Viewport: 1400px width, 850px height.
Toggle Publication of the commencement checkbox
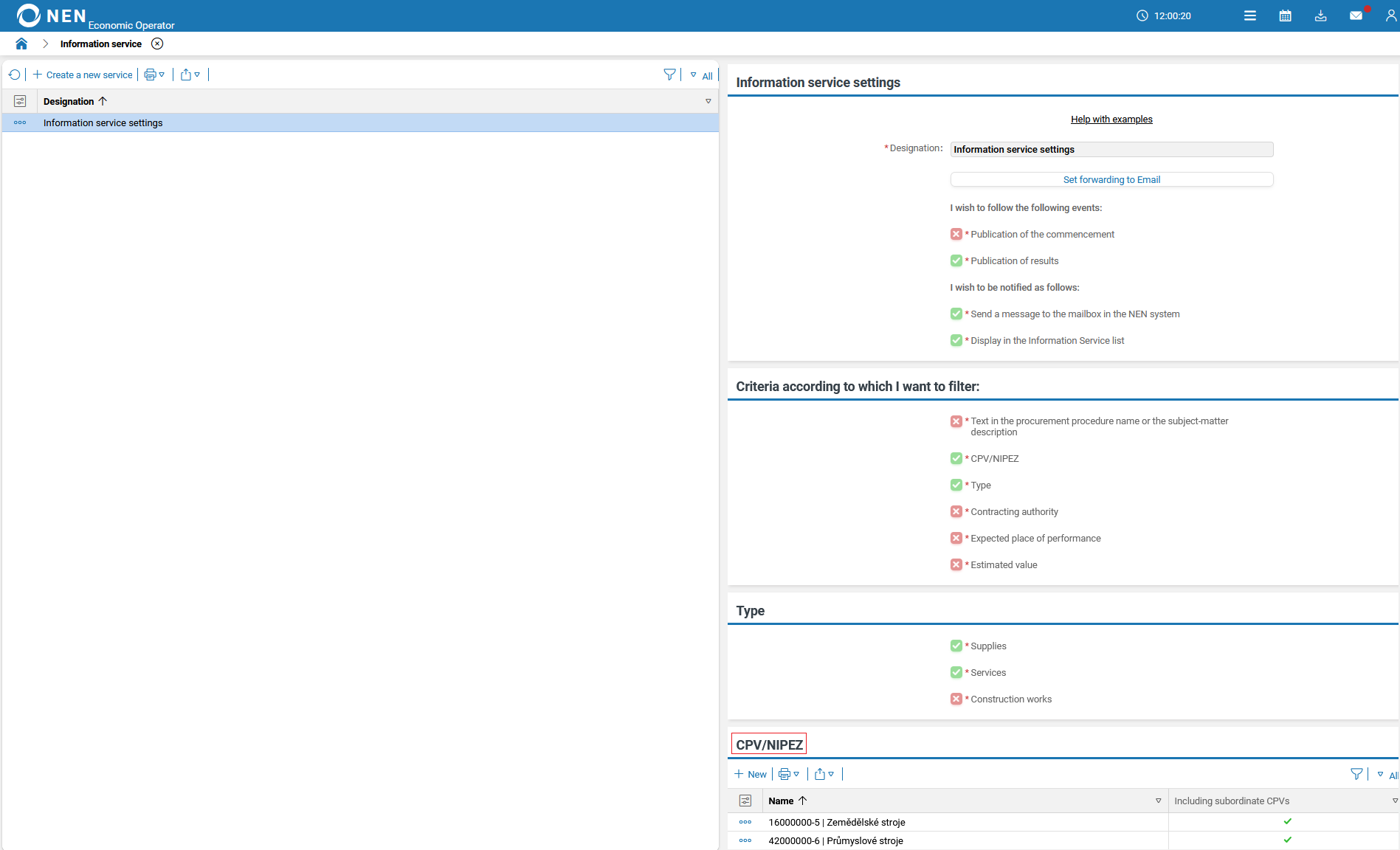point(956,234)
